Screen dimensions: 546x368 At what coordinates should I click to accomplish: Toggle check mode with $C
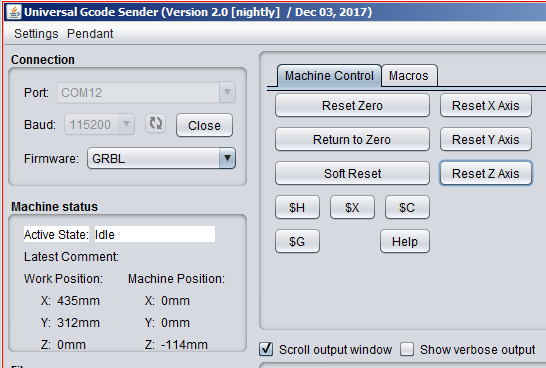(x=407, y=208)
